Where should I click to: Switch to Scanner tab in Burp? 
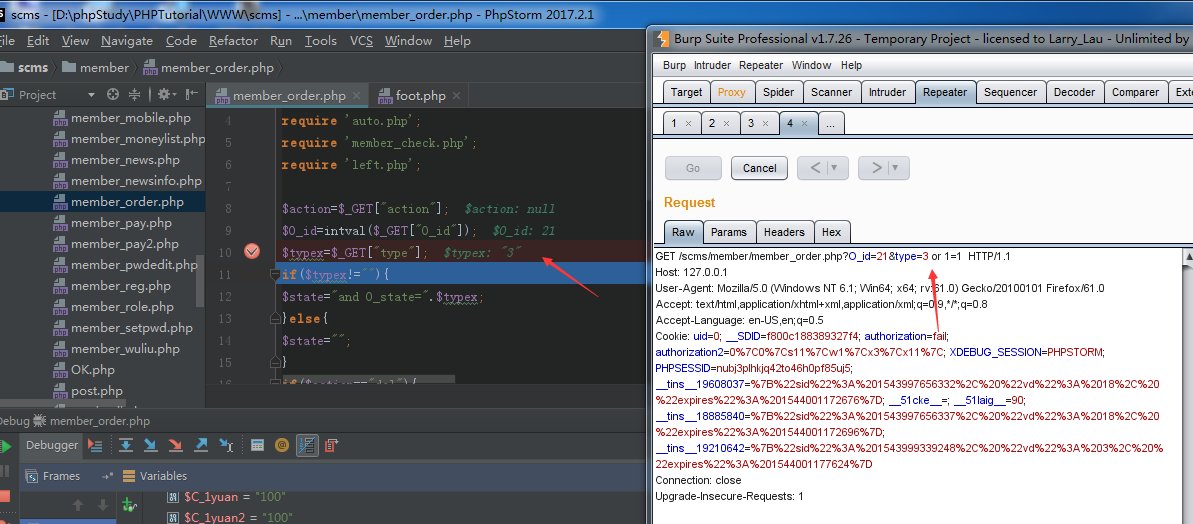pos(831,92)
